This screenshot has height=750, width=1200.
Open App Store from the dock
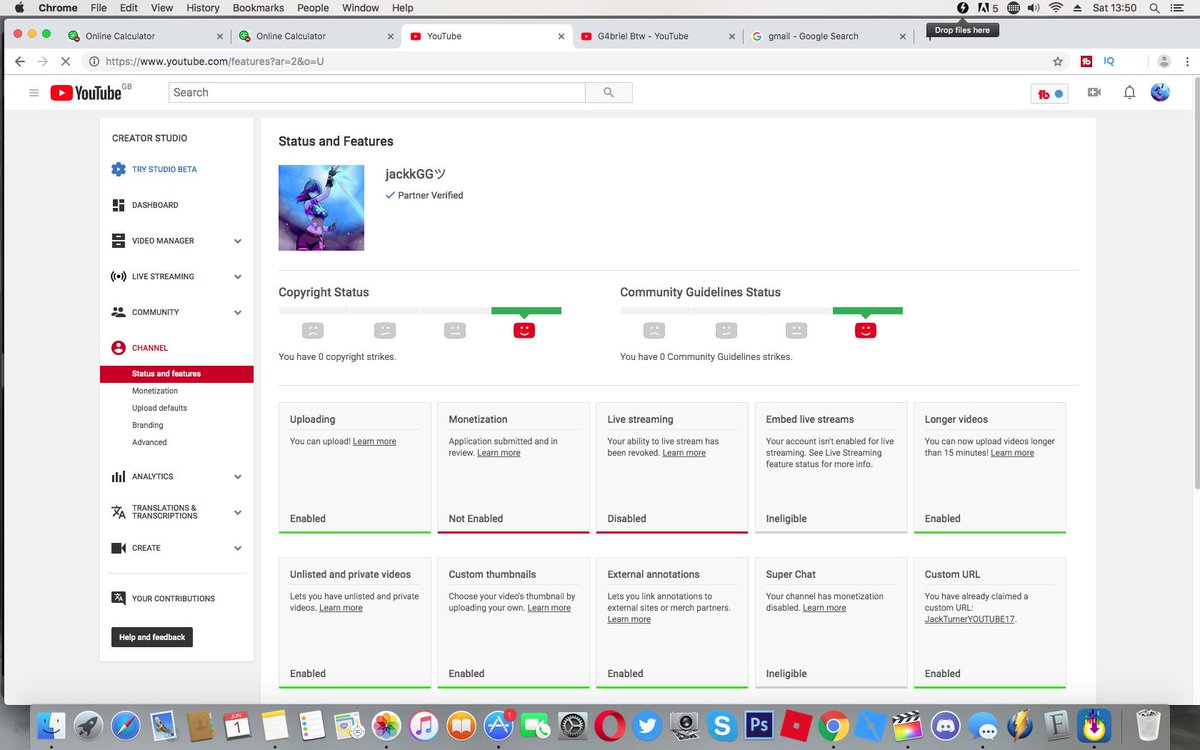[x=498, y=725]
